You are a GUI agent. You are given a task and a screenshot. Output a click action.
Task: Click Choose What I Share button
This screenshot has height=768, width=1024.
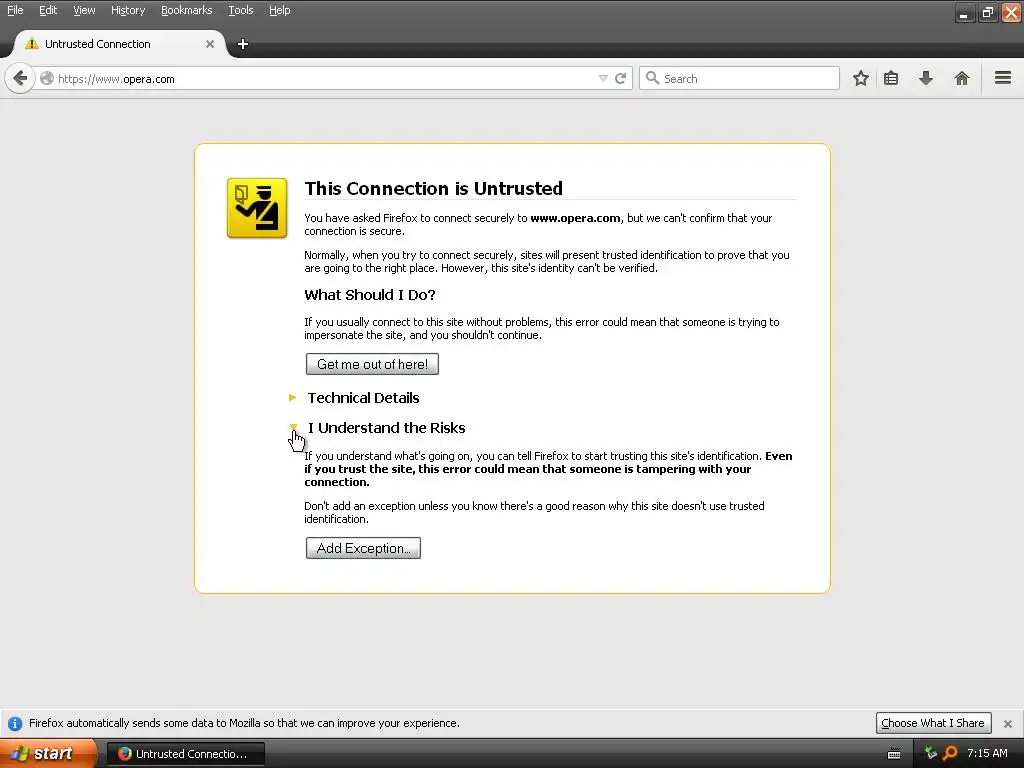pos(933,723)
